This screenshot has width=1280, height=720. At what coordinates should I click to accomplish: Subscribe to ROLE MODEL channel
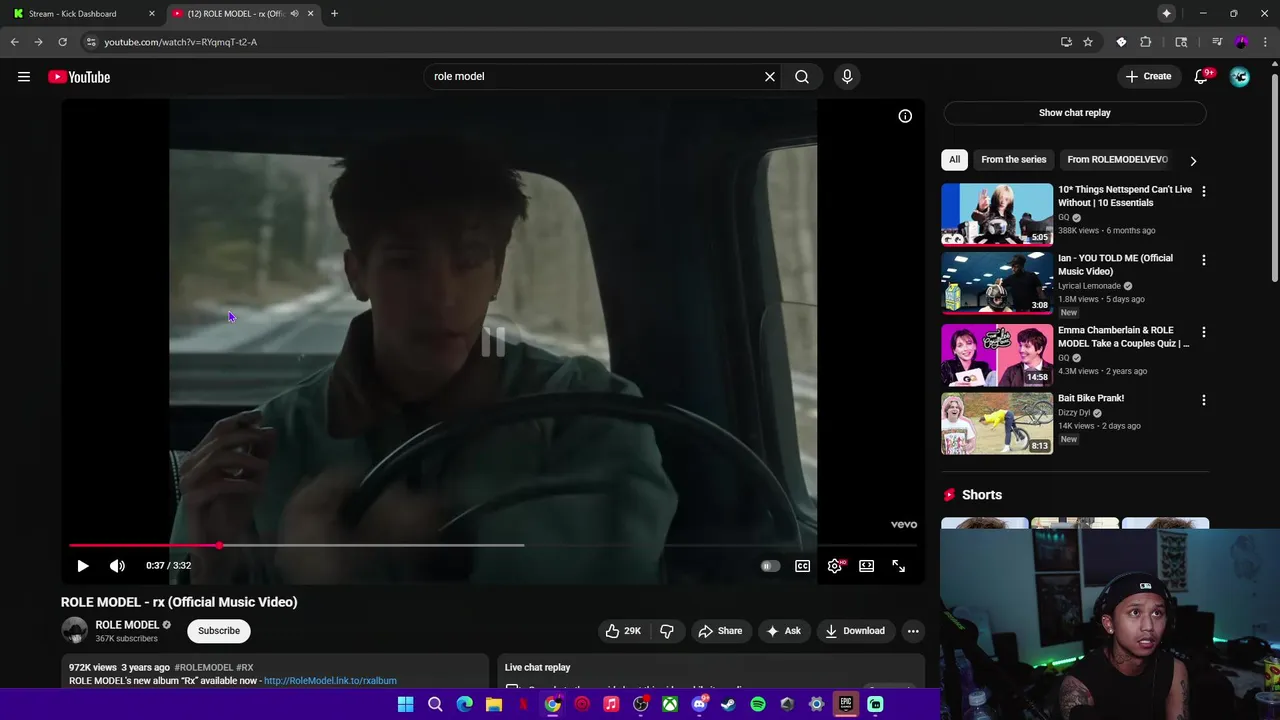click(x=219, y=631)
